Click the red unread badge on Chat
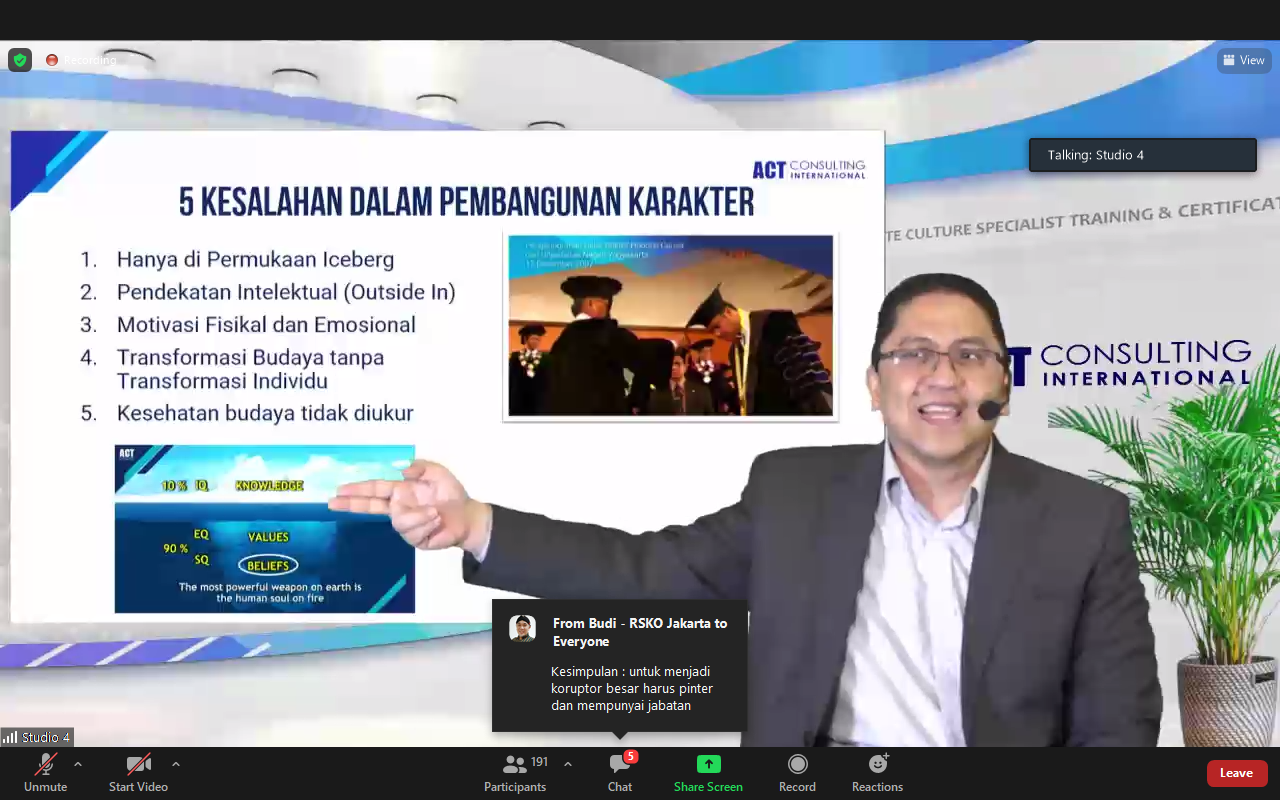The height and width of the screenshot is (800, 1280). pos(631,757)
